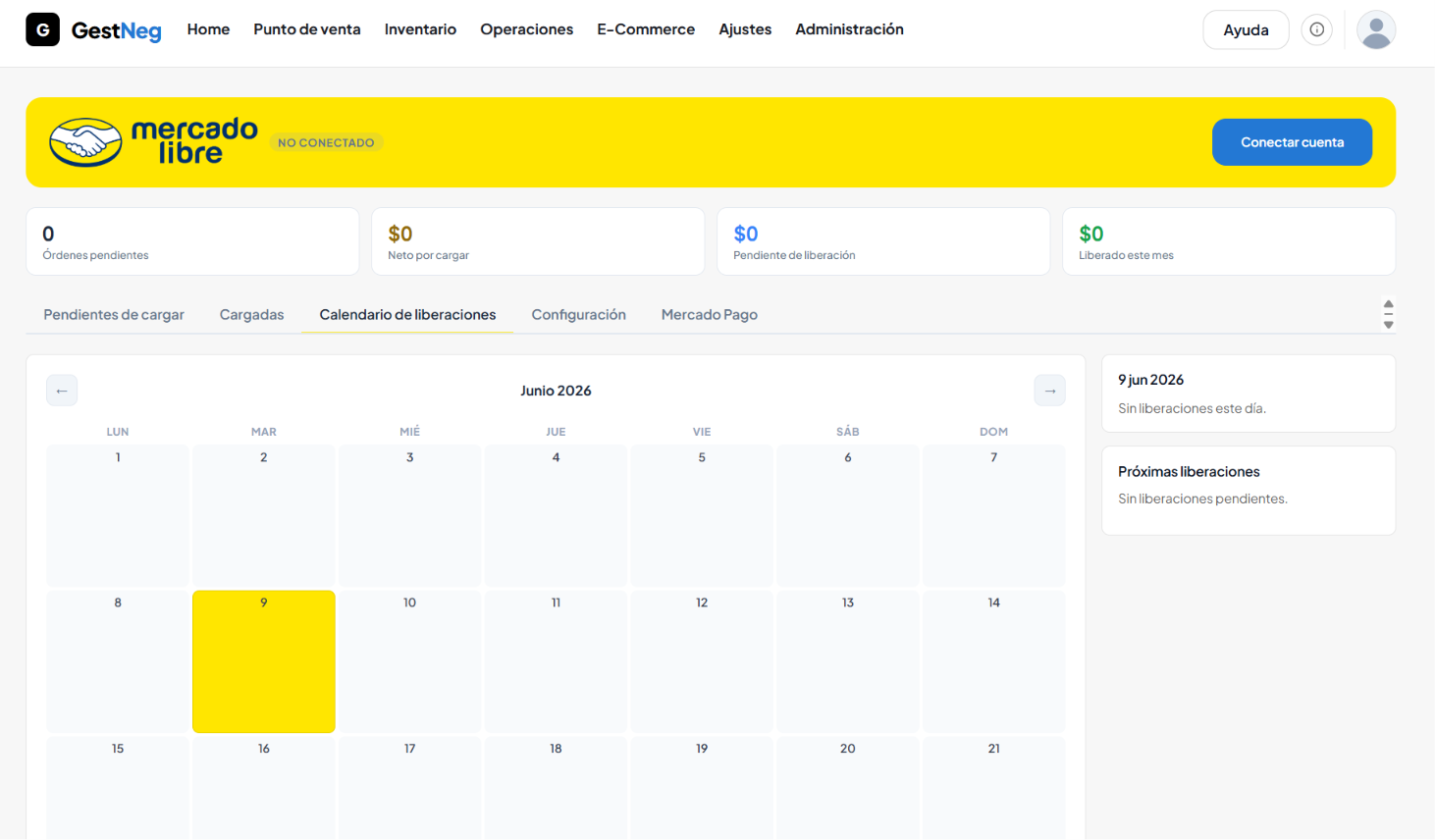Open the user avatar profile
This screenshot has height=840, width=1435.
pyautogui.click(x=1376, y=29)
